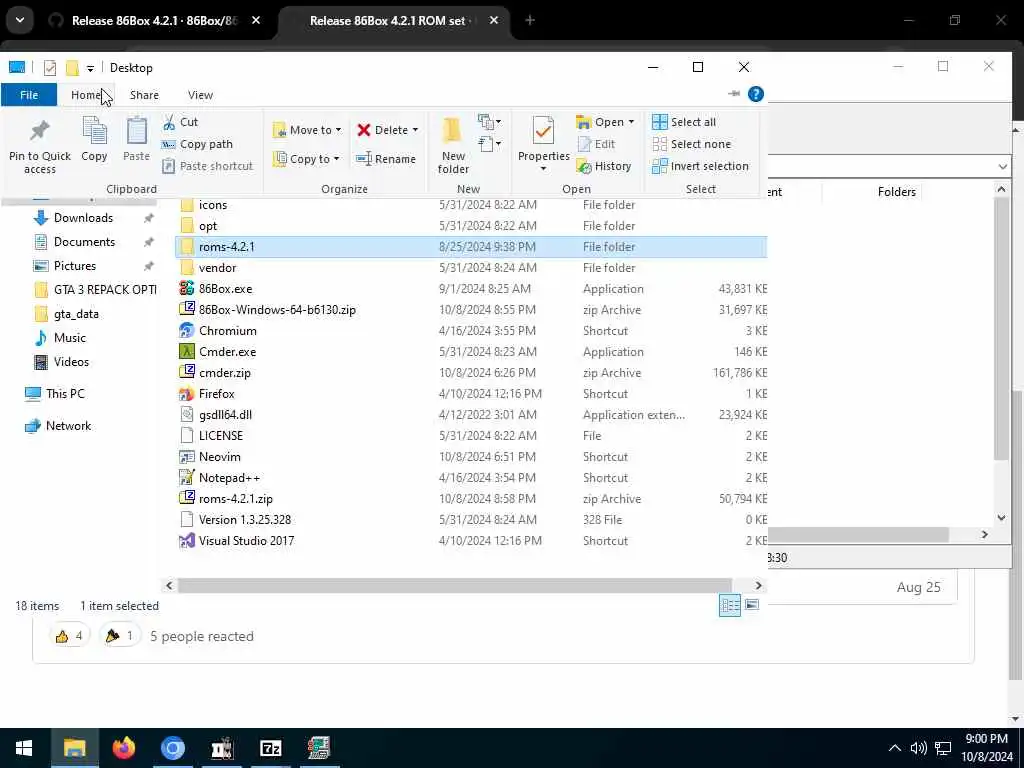Screen dimensions: 1024x768
Task: Select gta_data folder in sidebar
Action: (76, 314)
